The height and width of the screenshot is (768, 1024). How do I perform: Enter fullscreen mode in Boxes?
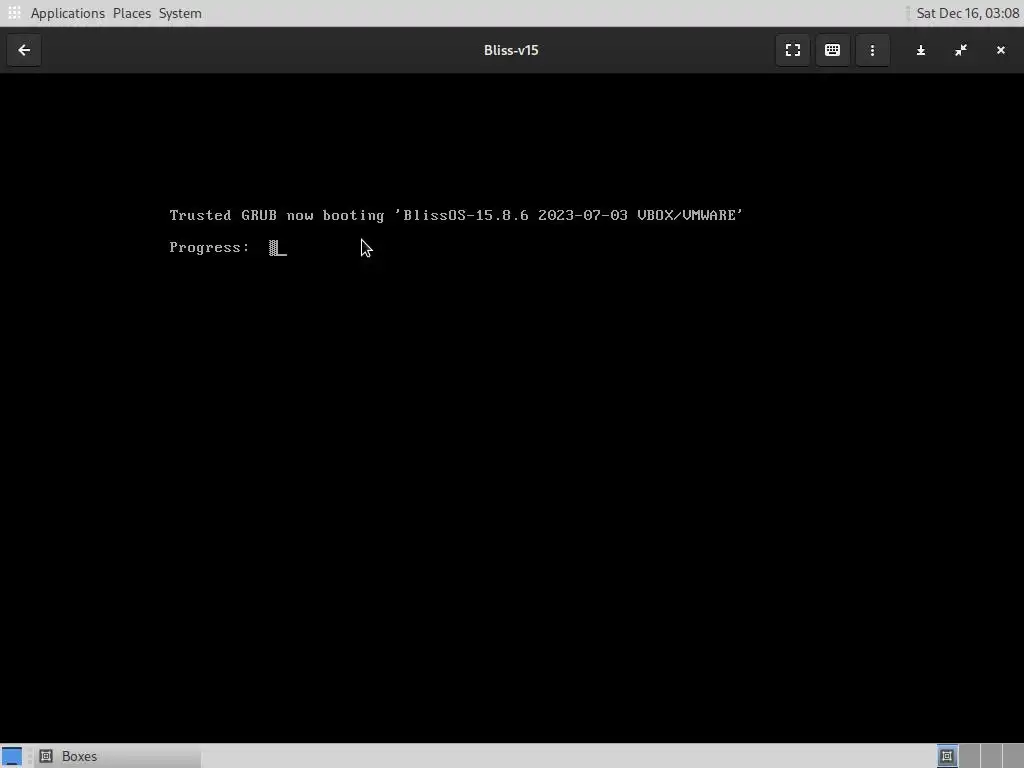pos(793,50)
